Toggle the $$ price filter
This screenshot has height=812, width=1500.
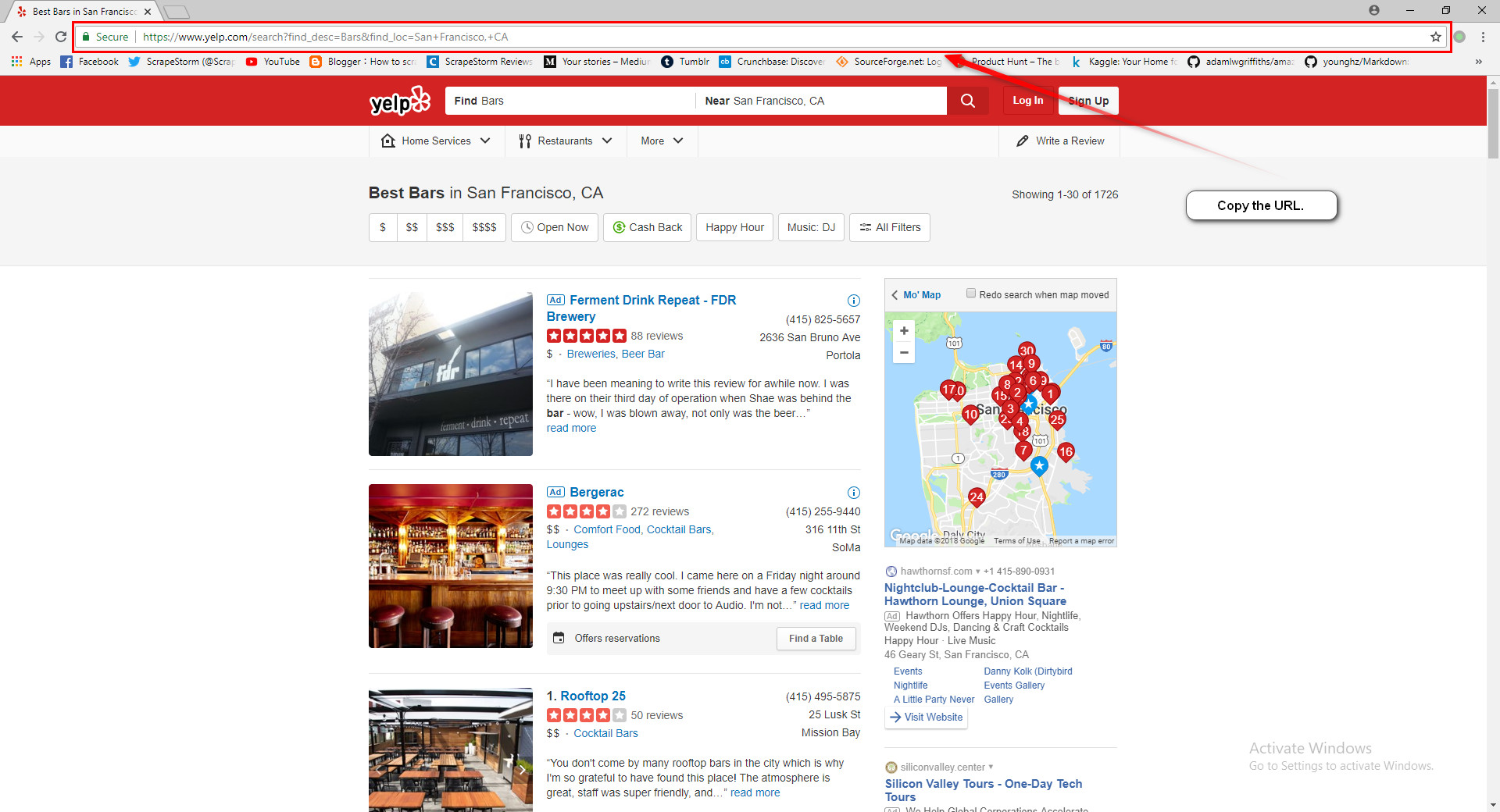pos(412,227)
